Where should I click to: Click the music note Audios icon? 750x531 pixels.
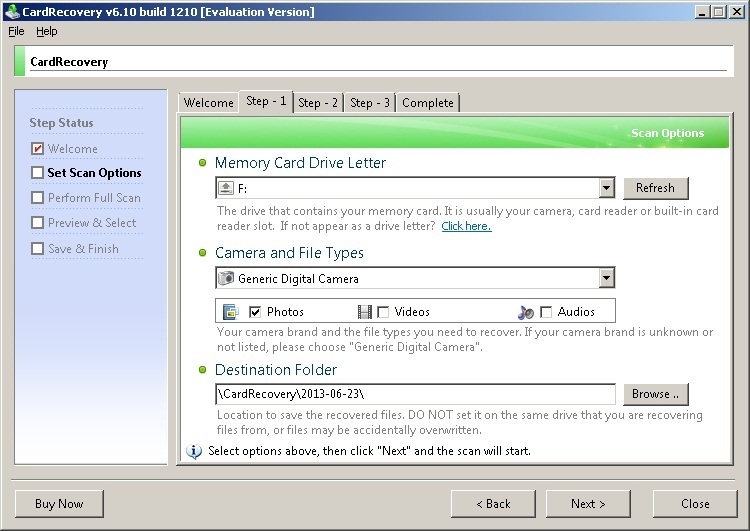(x=526, y=312)
